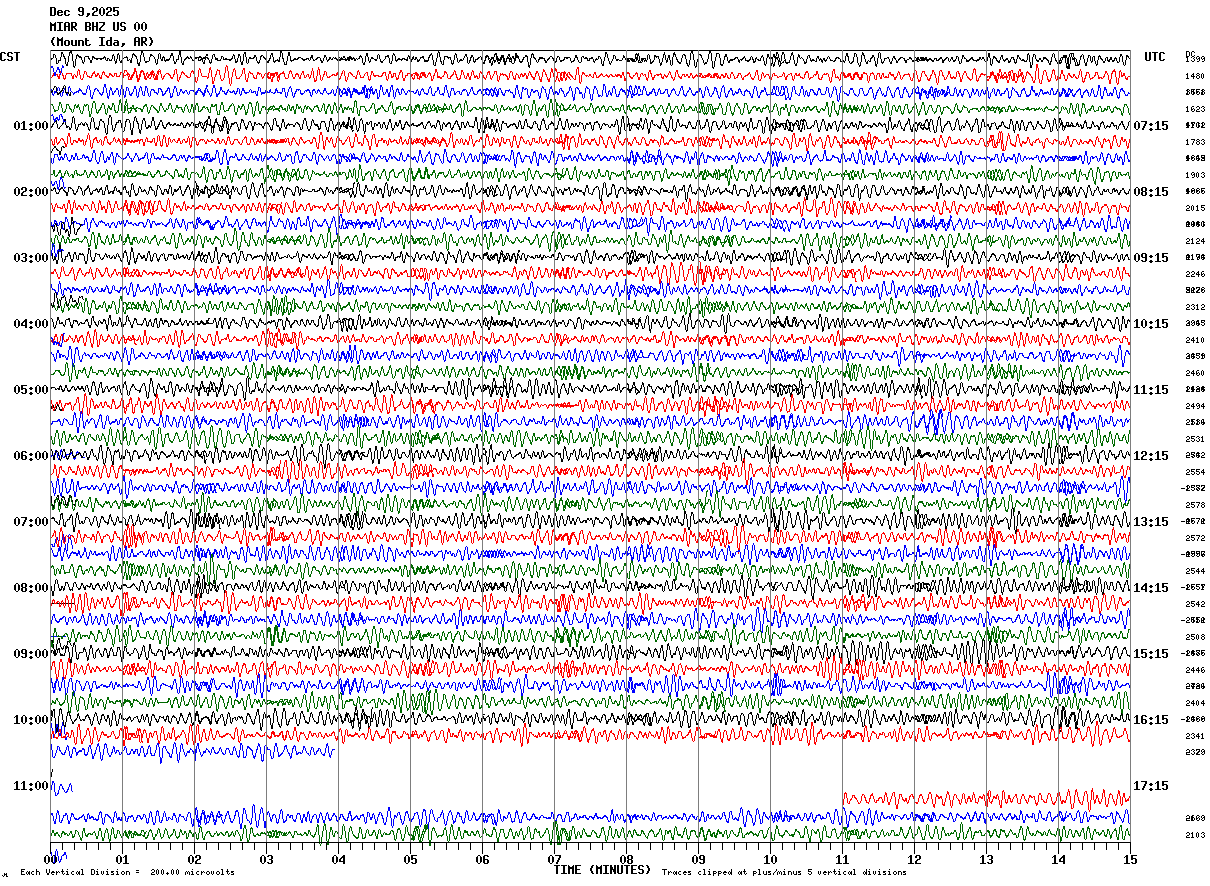Image resolution: width=1210 pixels, height=886 pixels.
Task: Click the "CST" timezone label
Action: [10, 57]
